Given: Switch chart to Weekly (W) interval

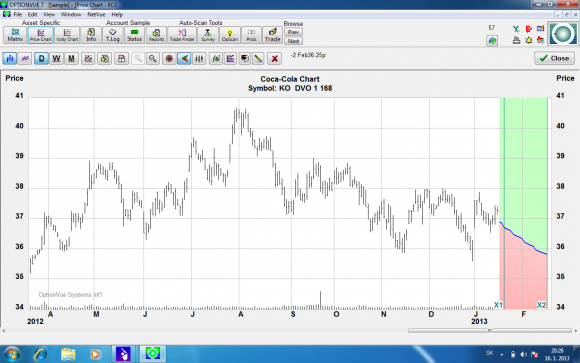Looking at the screenshot, I should click(56, 58).
